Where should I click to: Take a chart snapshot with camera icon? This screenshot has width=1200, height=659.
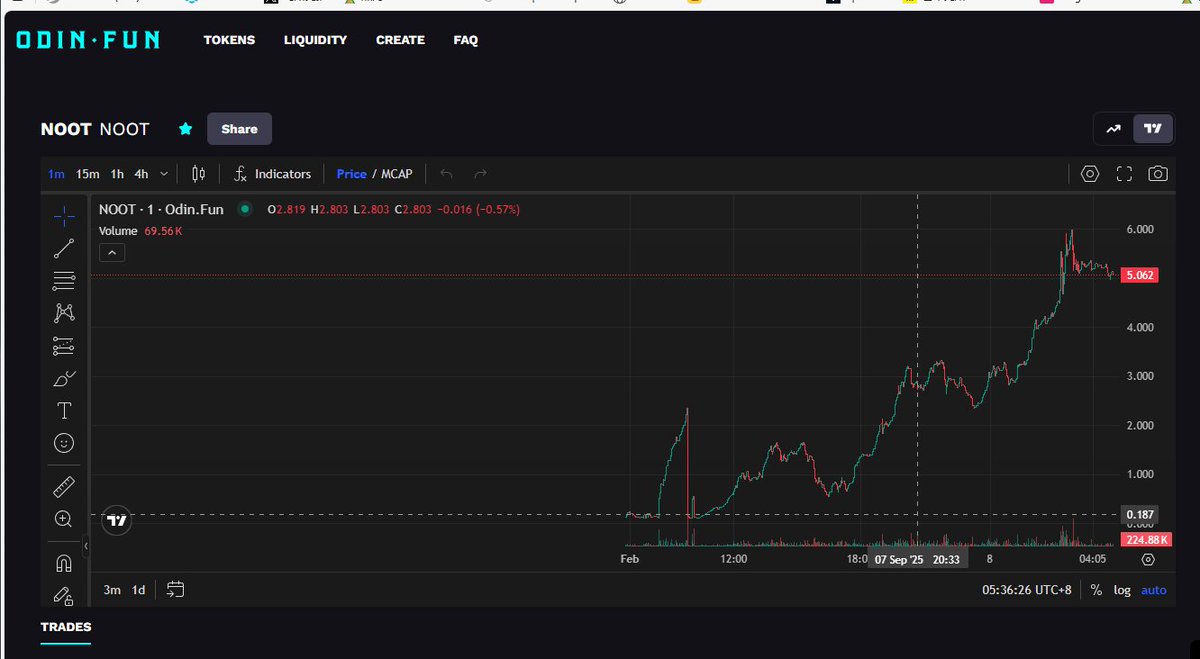tap(1158, 174)
